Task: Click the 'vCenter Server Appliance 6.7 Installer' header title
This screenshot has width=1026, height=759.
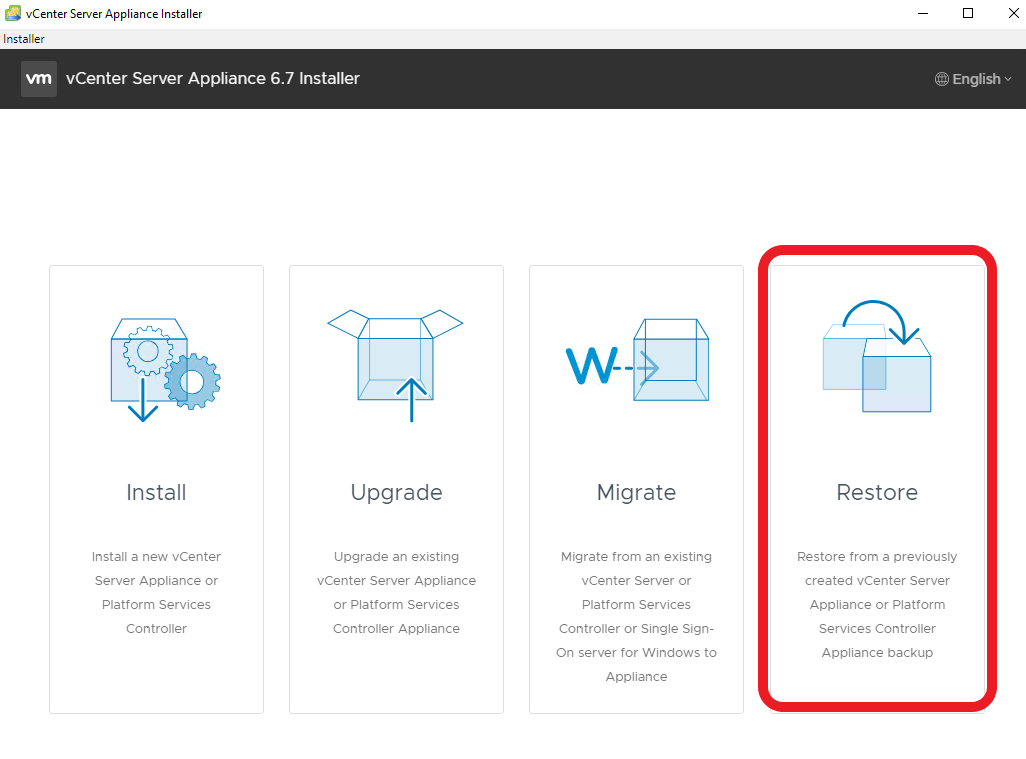Action: point(213,79)
